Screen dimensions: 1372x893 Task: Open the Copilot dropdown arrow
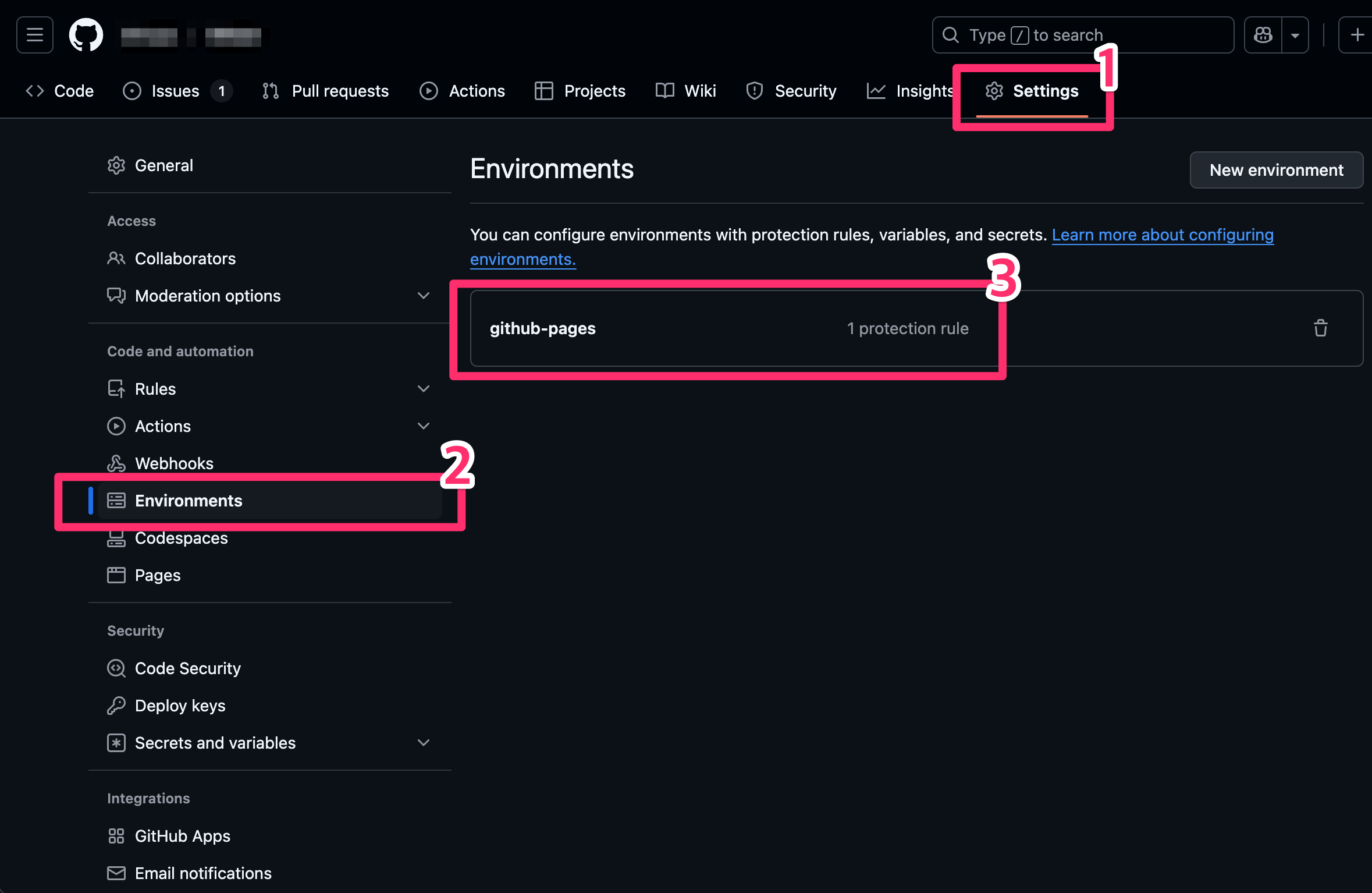[x=1295, y=35]
